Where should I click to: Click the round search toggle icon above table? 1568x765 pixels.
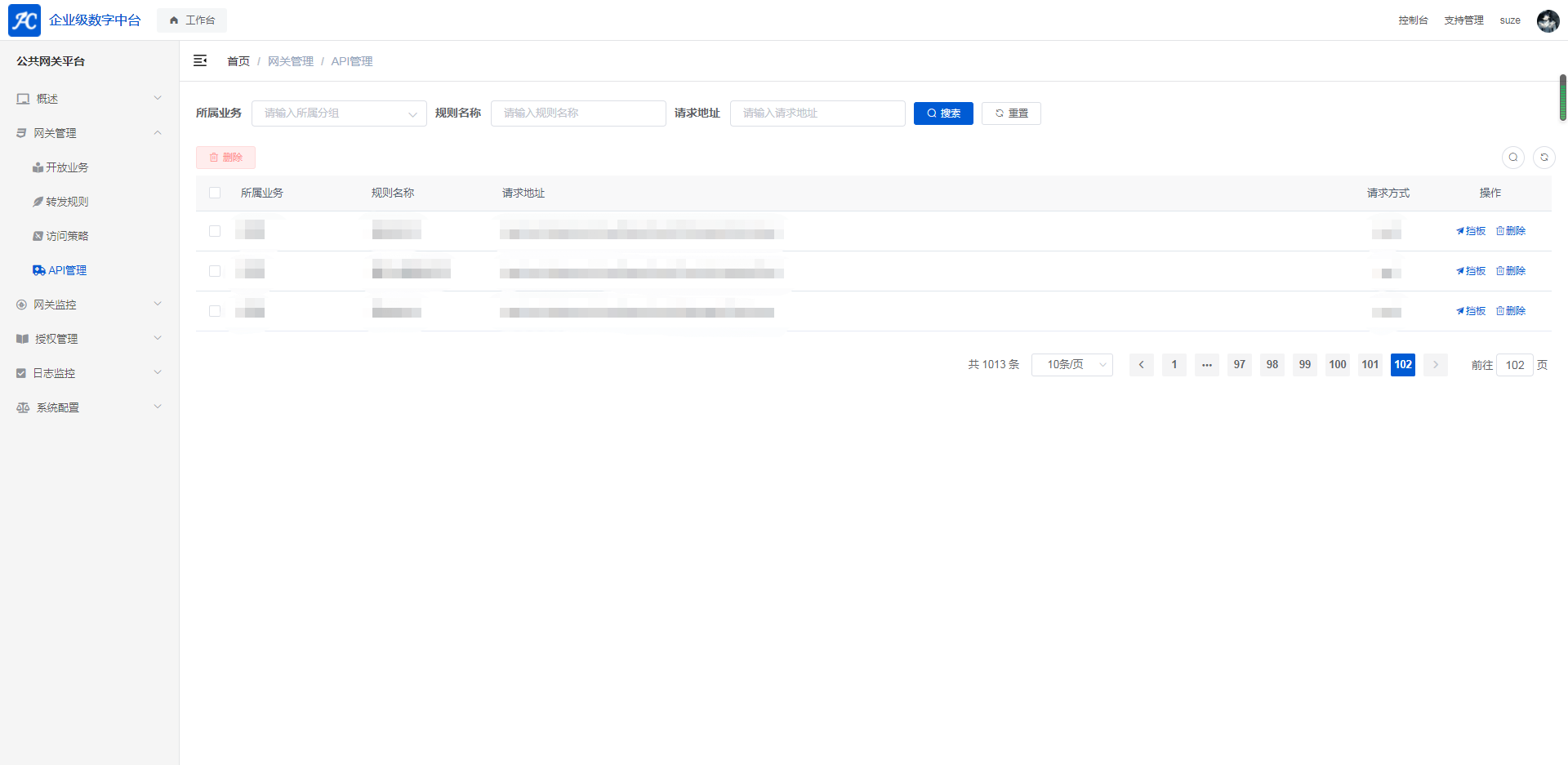1512,158
